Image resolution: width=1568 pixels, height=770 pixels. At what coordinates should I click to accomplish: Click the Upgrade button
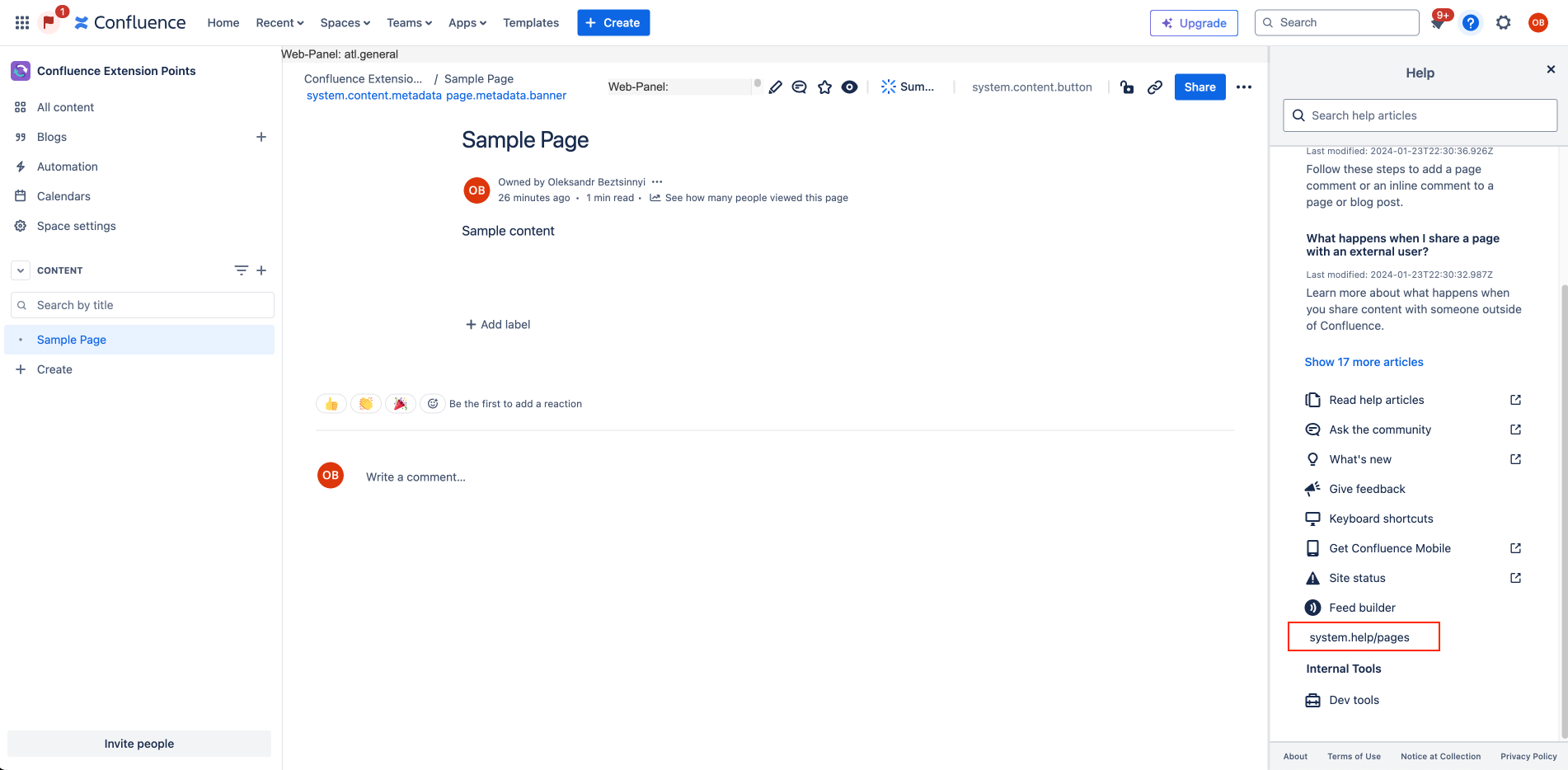(x=1194, y=22)
